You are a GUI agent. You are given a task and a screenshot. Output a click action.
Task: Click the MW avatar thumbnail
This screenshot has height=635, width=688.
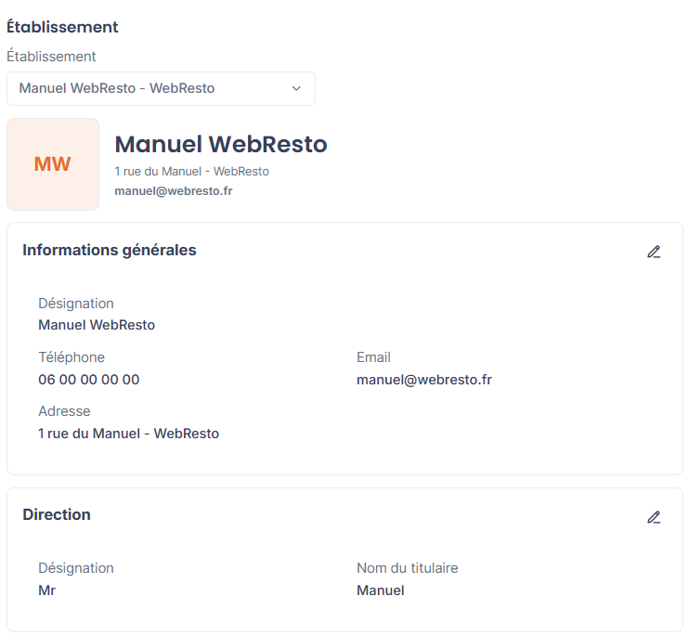tap(53, 164)
